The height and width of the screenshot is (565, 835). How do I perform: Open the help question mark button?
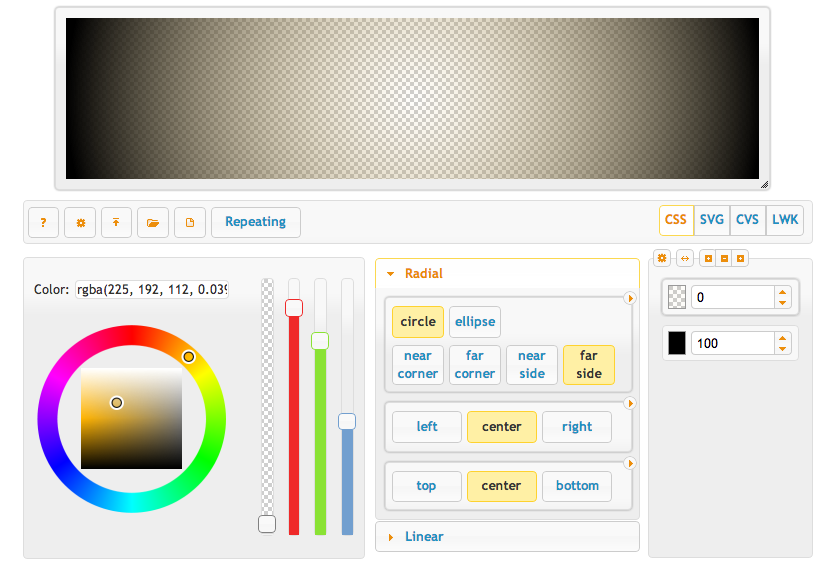click(43, 223)
